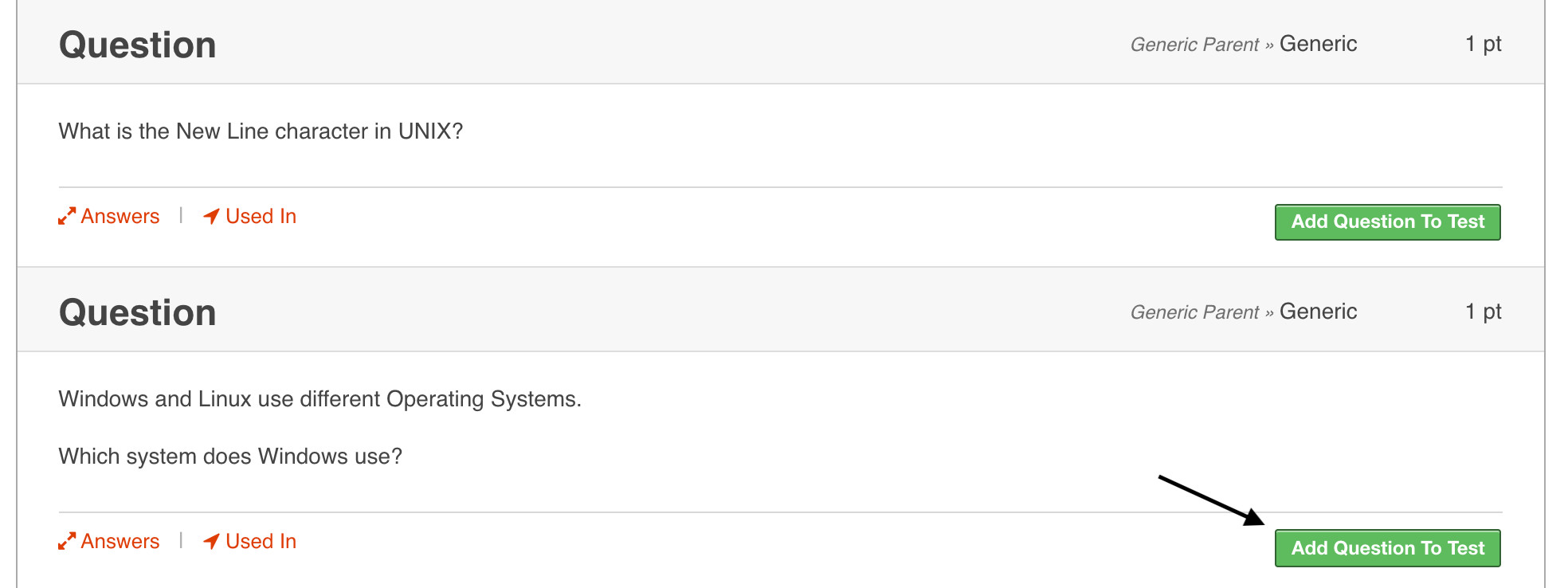Expand Answers for the UNIX New Line question
Image resolution: width=1568 pixels, height=588 pixels.
coord(120,216)
